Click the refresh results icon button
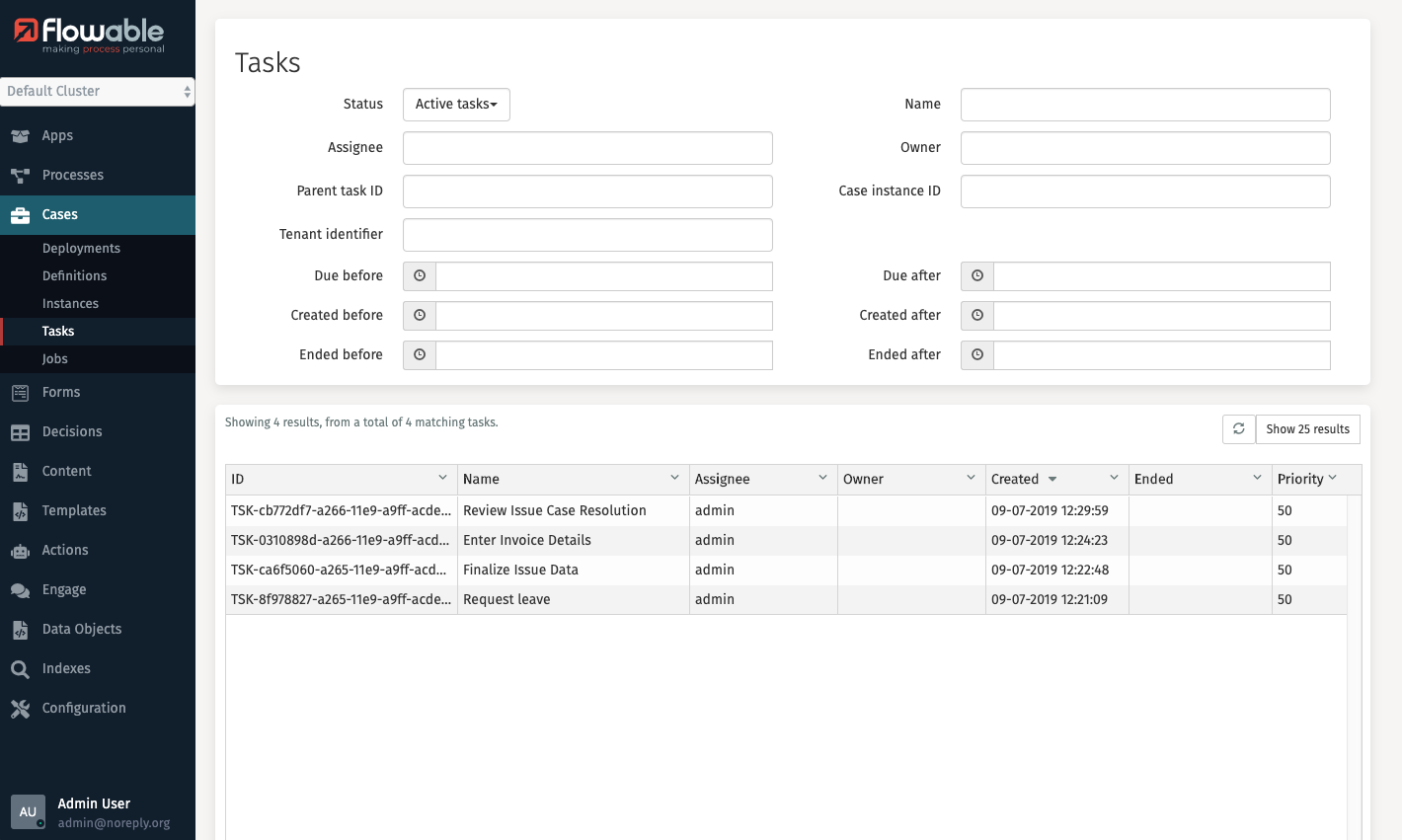Image resolution: width=1402 pixels, height=840 pixels. tap(1238, 429)
